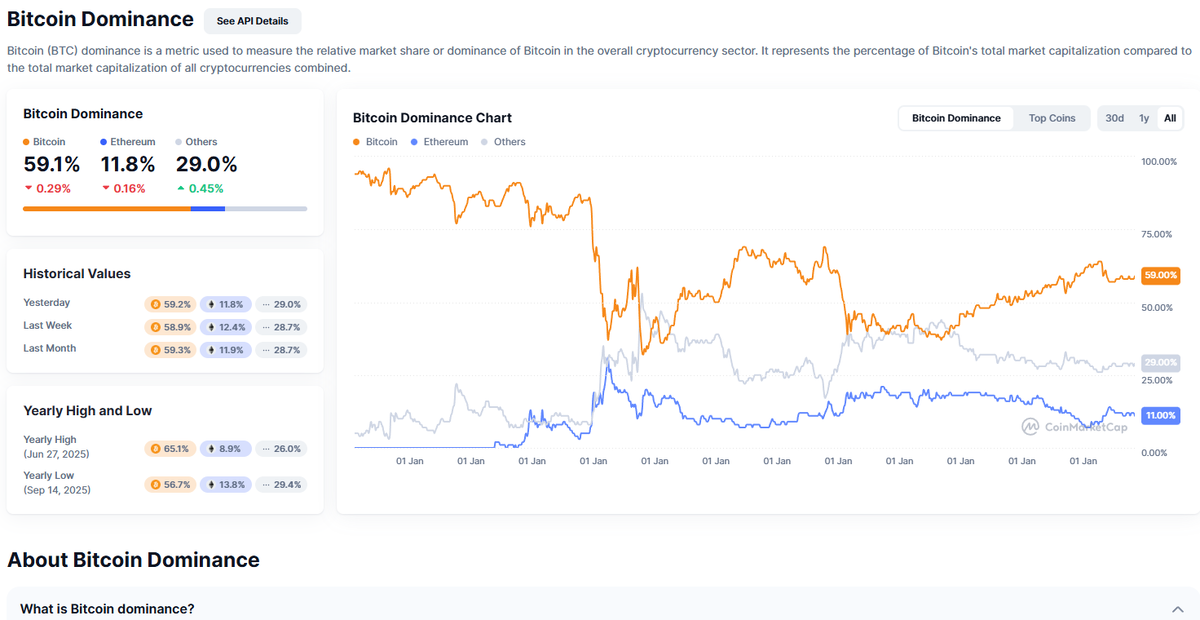Click the red down arrow beside 0.29%

click(28, 188)
